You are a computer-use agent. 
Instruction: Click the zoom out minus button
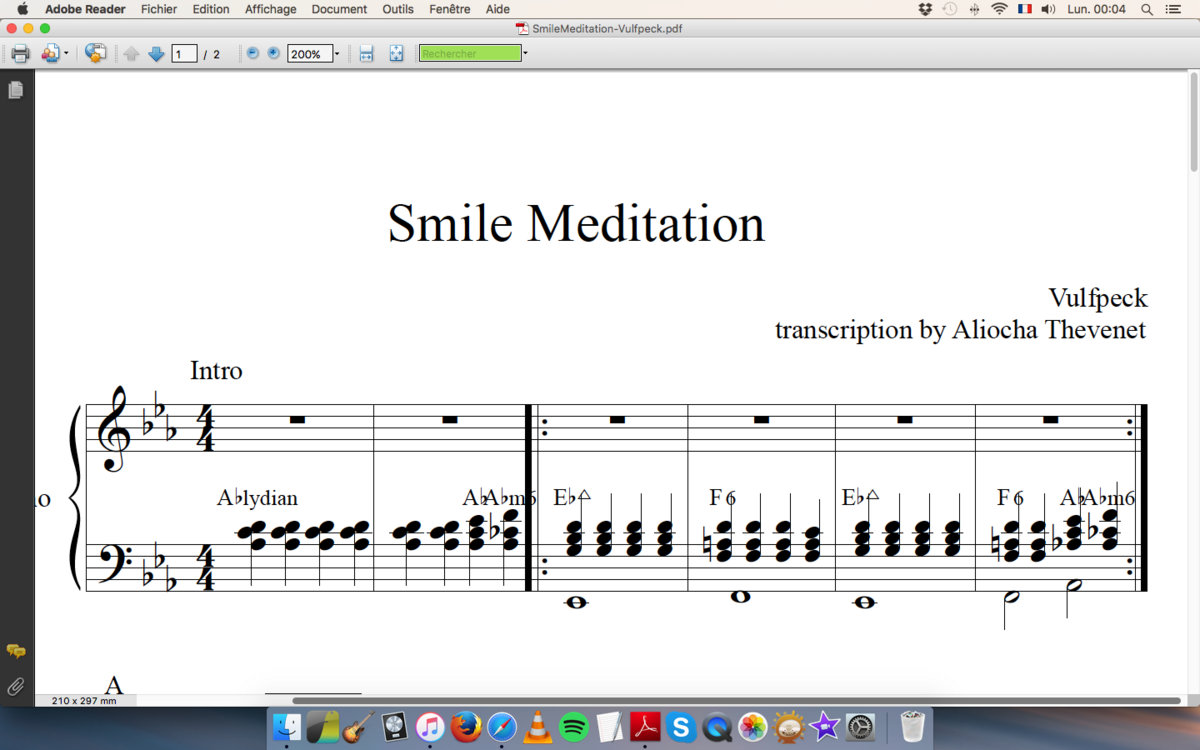pos(252,53)
